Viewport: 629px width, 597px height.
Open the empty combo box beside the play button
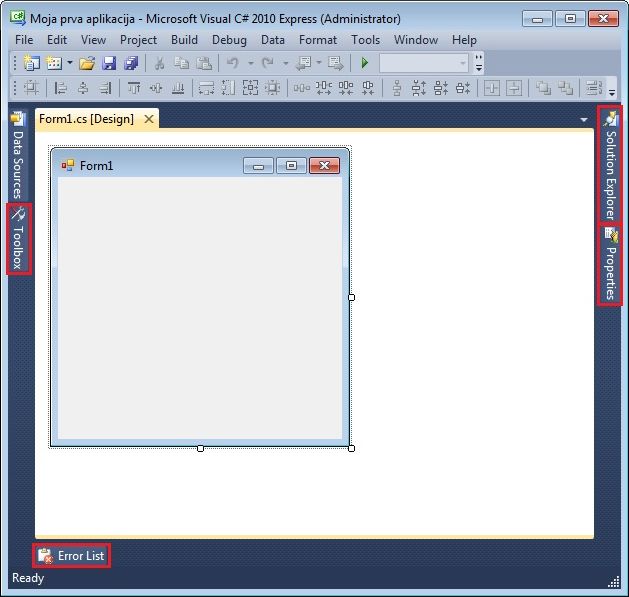tap(424, 63)
